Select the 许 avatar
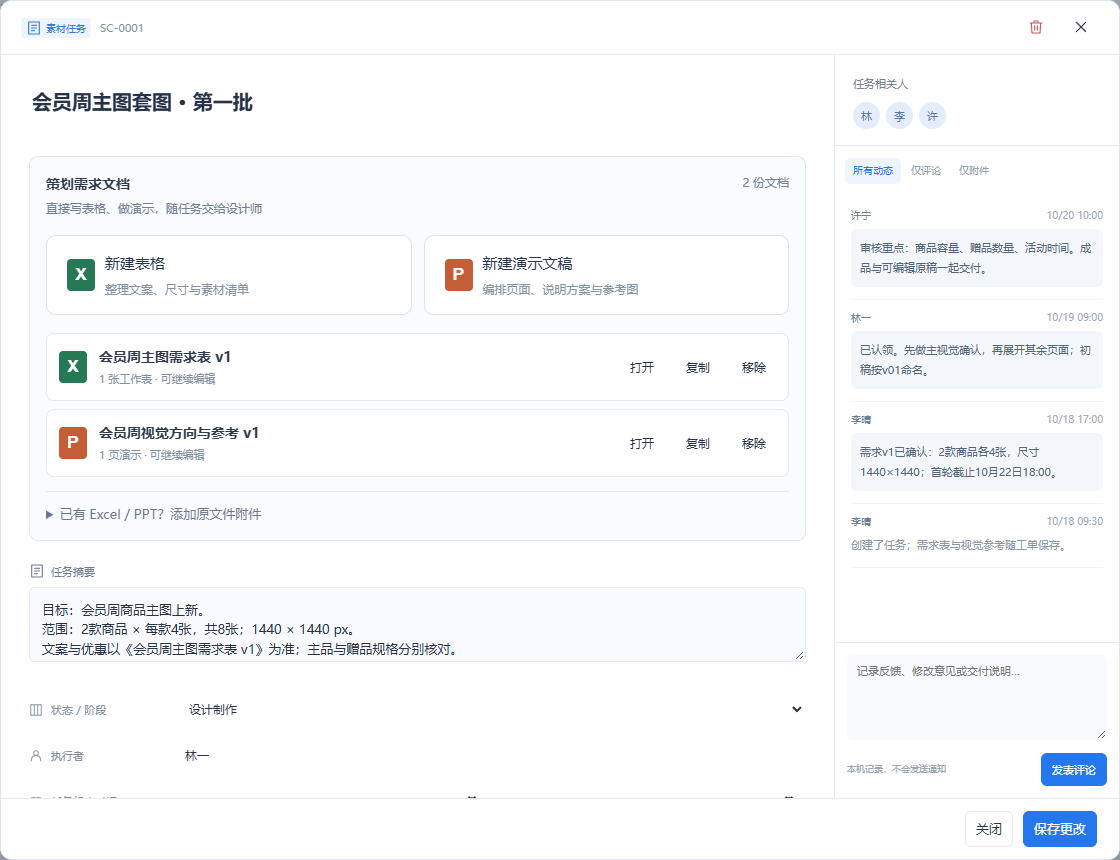The image size is (1120, 860). click(x=932, y=116)
